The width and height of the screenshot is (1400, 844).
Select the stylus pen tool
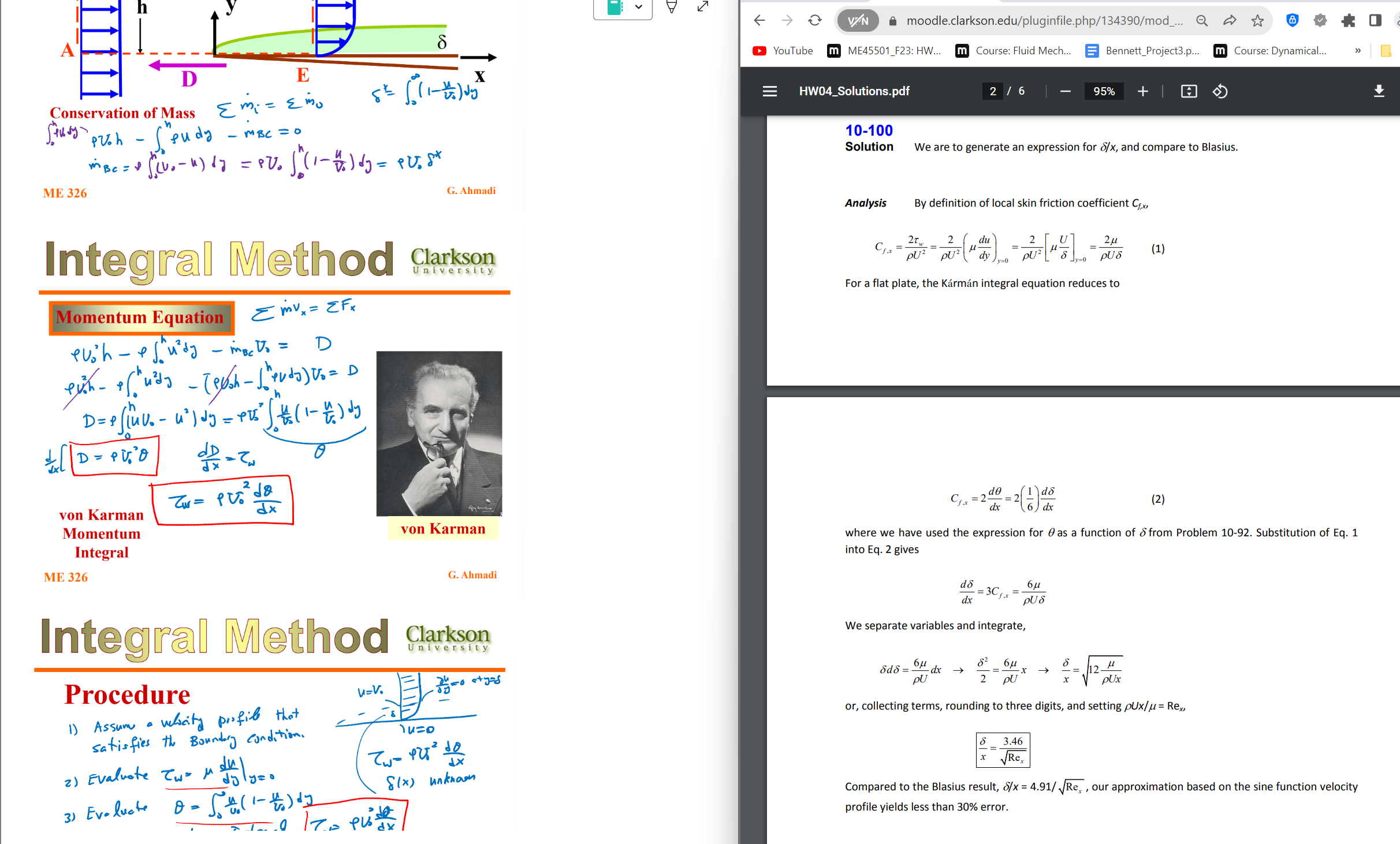click(671, 8)
